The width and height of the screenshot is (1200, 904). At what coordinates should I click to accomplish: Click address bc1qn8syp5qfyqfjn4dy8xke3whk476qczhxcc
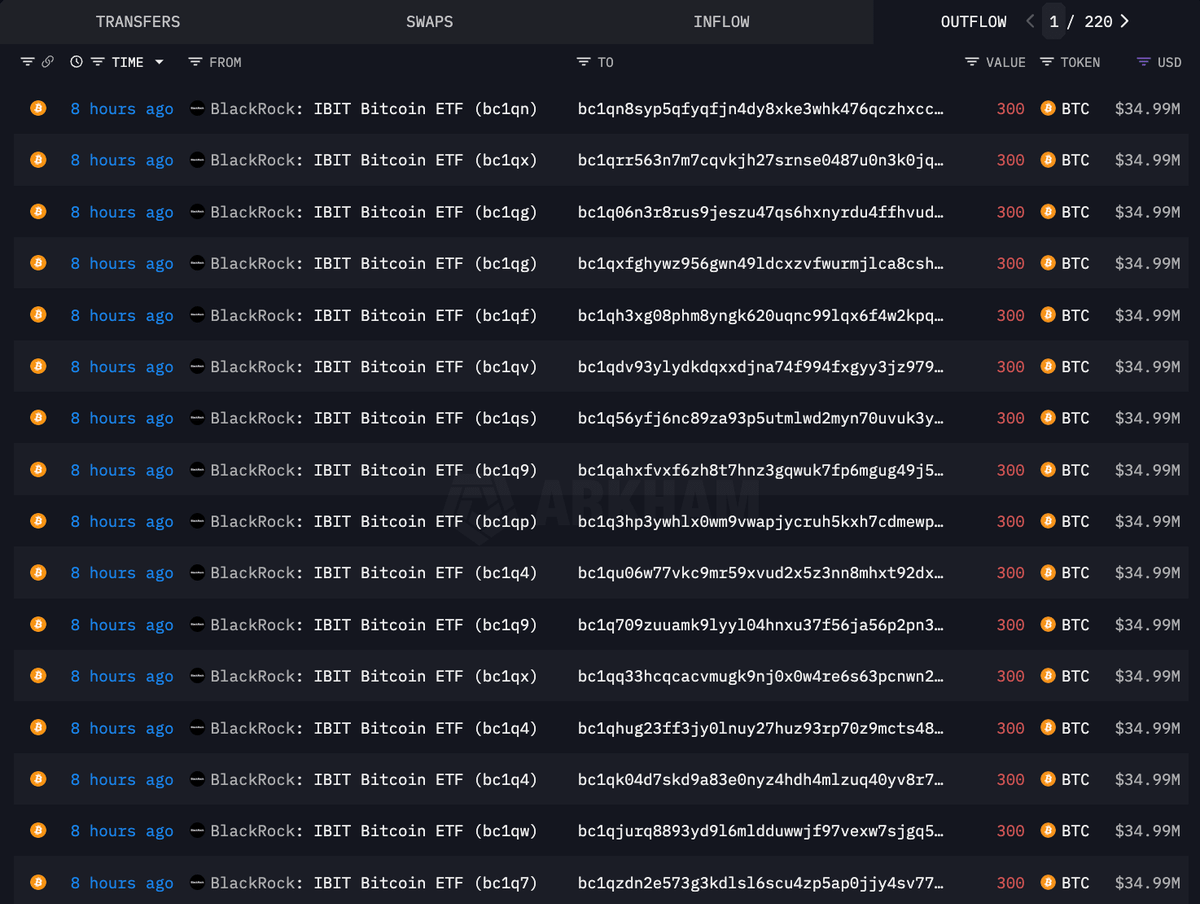tap(760, 108)
